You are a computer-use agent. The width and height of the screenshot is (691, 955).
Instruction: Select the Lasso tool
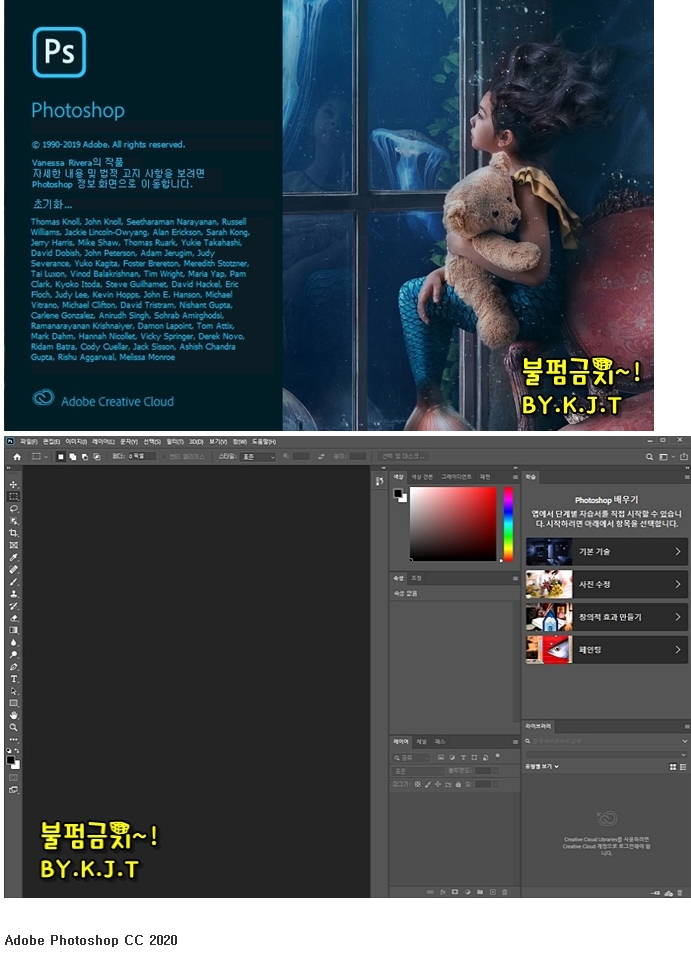click(x=13, y=509)
